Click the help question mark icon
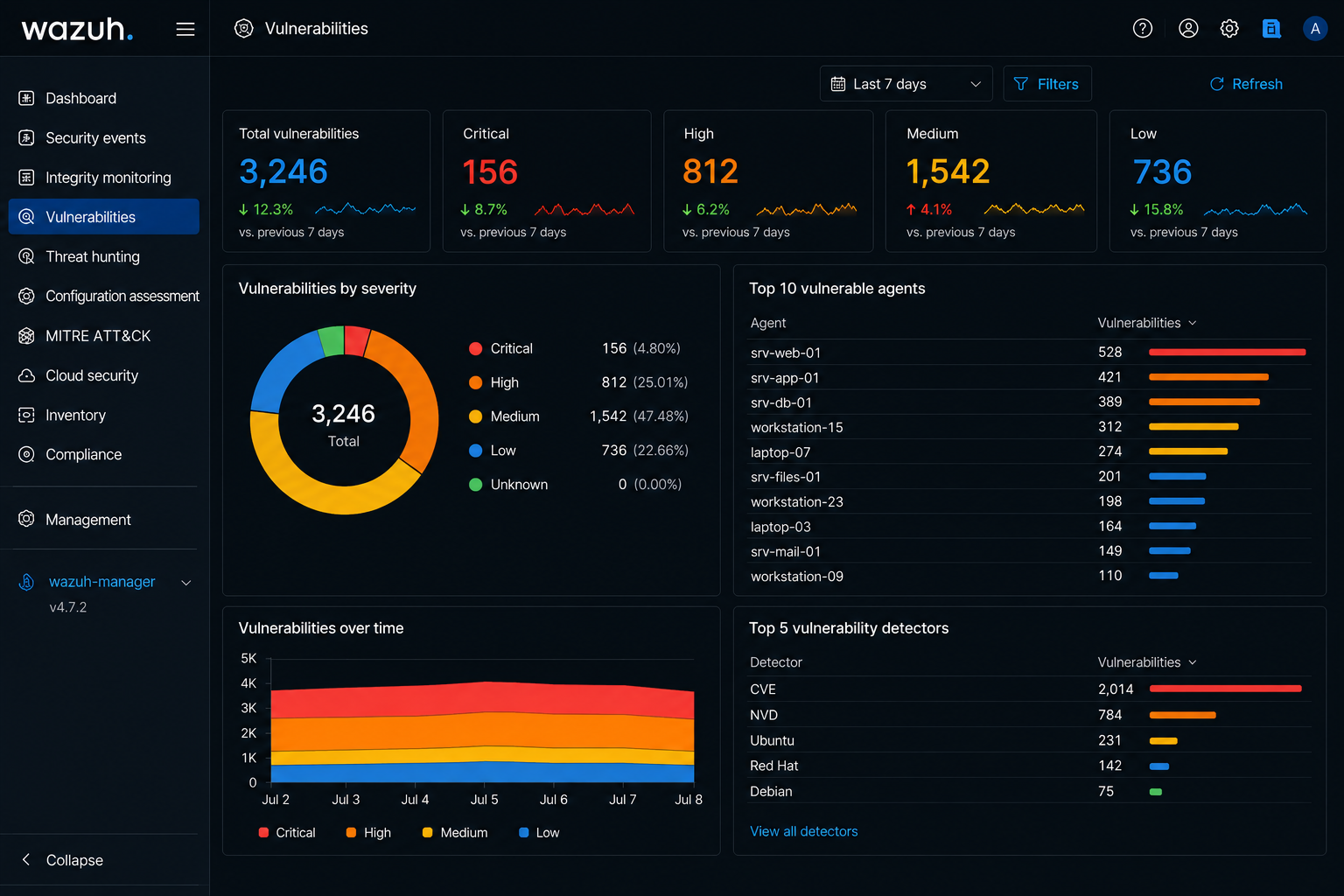1344x896 pixels. pyautogui.click(x=1143, y=29)
